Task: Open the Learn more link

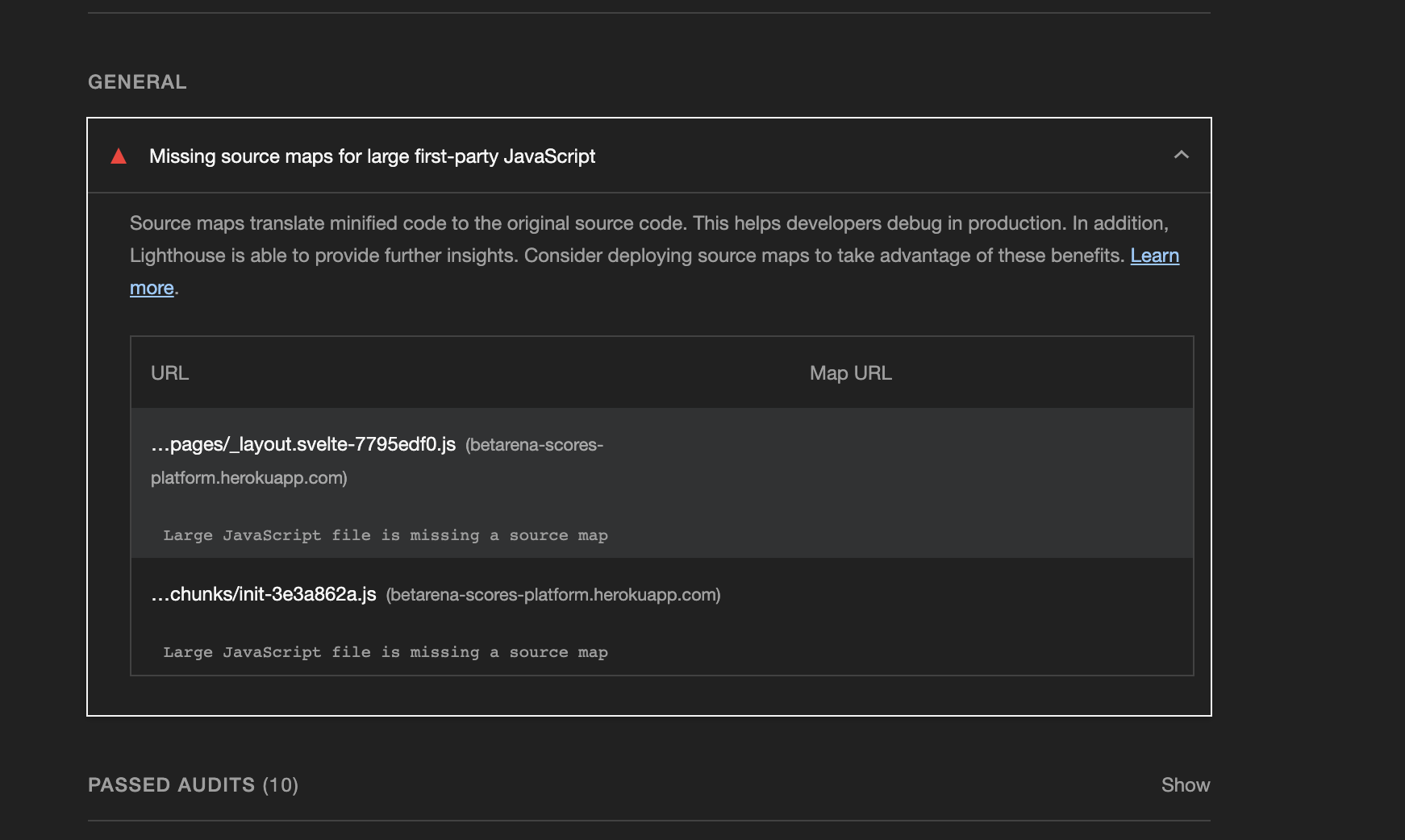Action: (x=1155, y=256)
